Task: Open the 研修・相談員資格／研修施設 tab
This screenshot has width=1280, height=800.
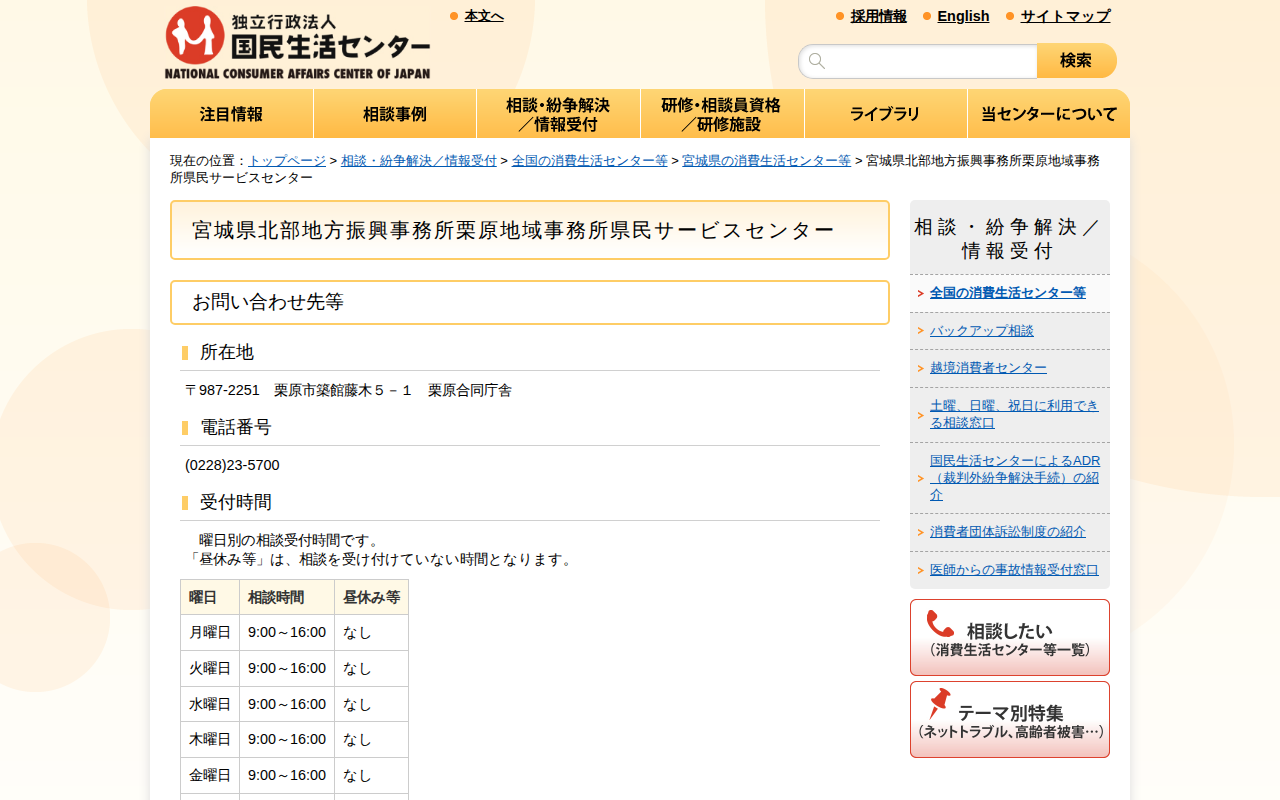Action: coord(722,113)
